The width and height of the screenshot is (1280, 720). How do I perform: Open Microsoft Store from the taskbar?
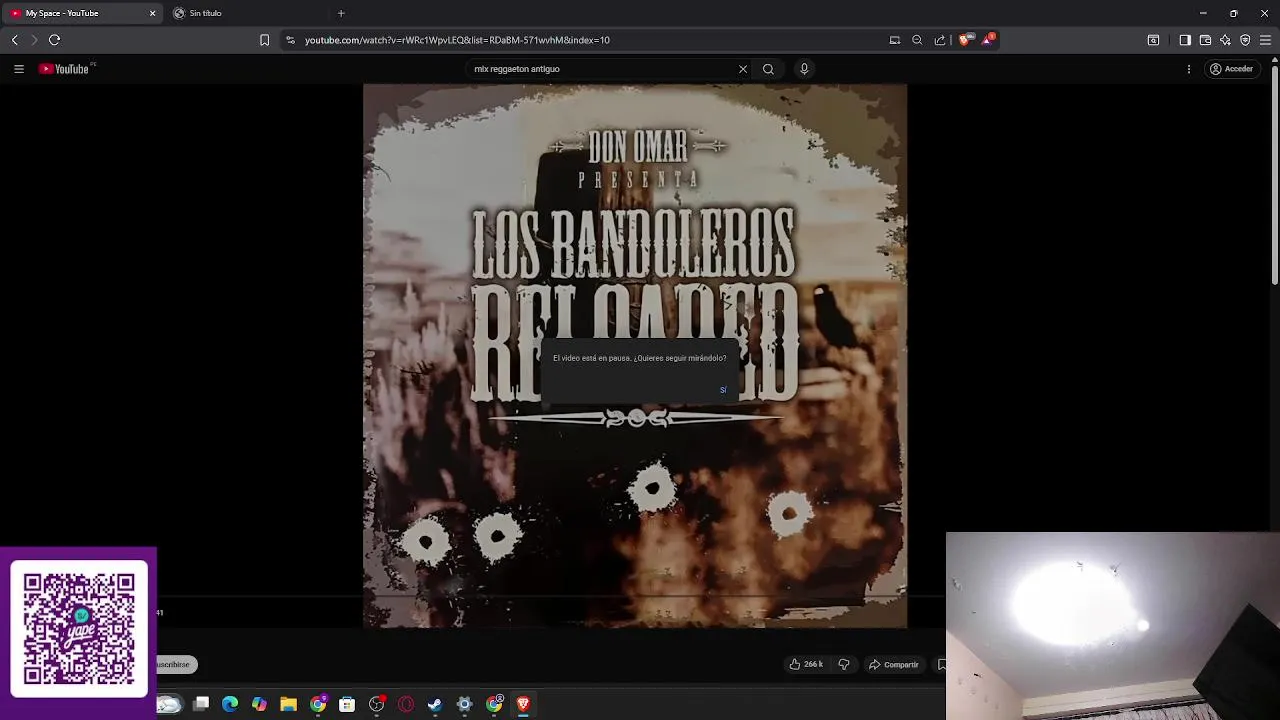347,704
